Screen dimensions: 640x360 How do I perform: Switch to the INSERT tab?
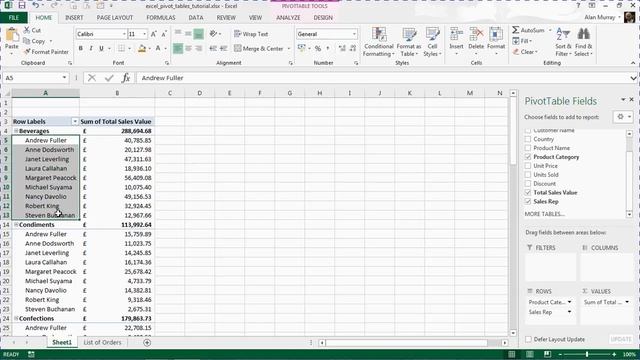(74, 18)
